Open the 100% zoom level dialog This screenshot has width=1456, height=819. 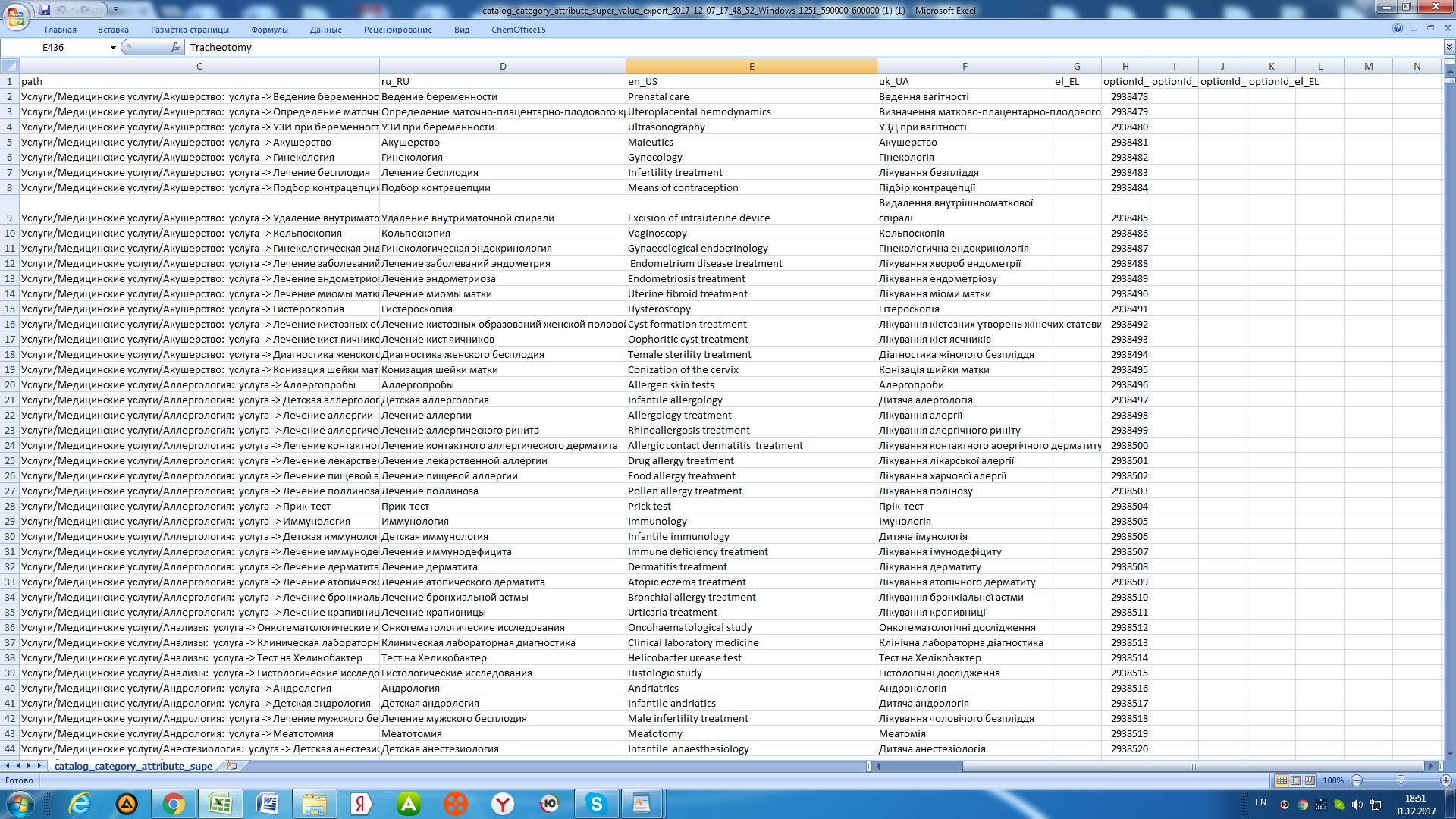[1333, 780]
